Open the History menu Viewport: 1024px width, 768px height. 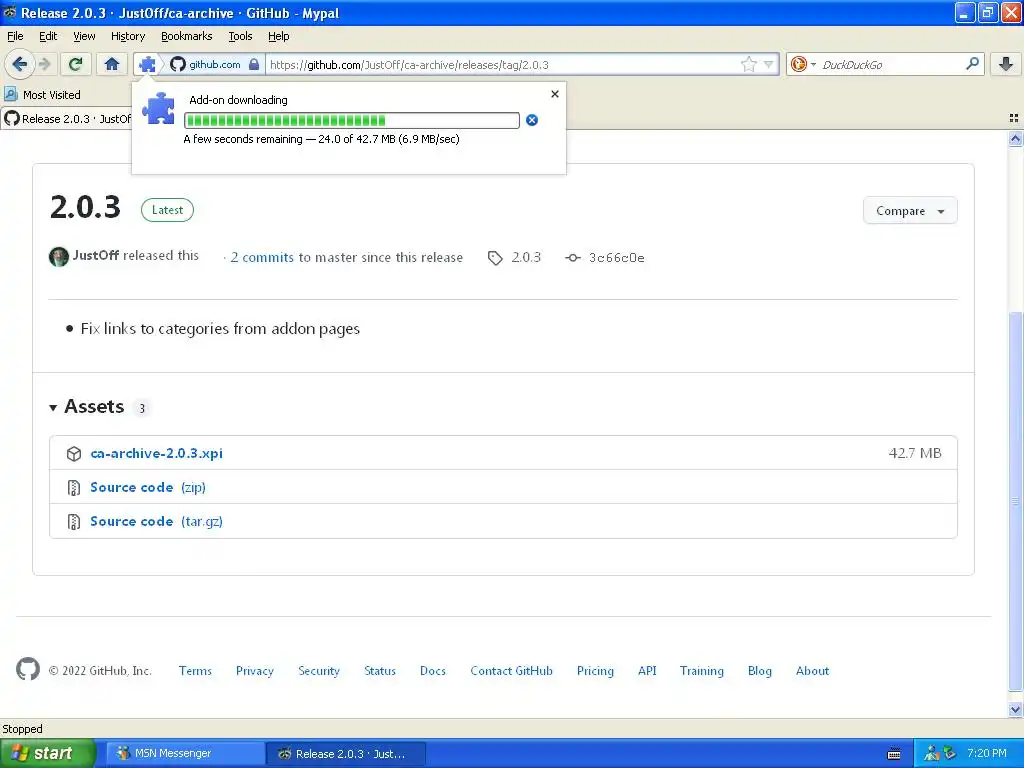pyautogui.click(x=127, y=36)
